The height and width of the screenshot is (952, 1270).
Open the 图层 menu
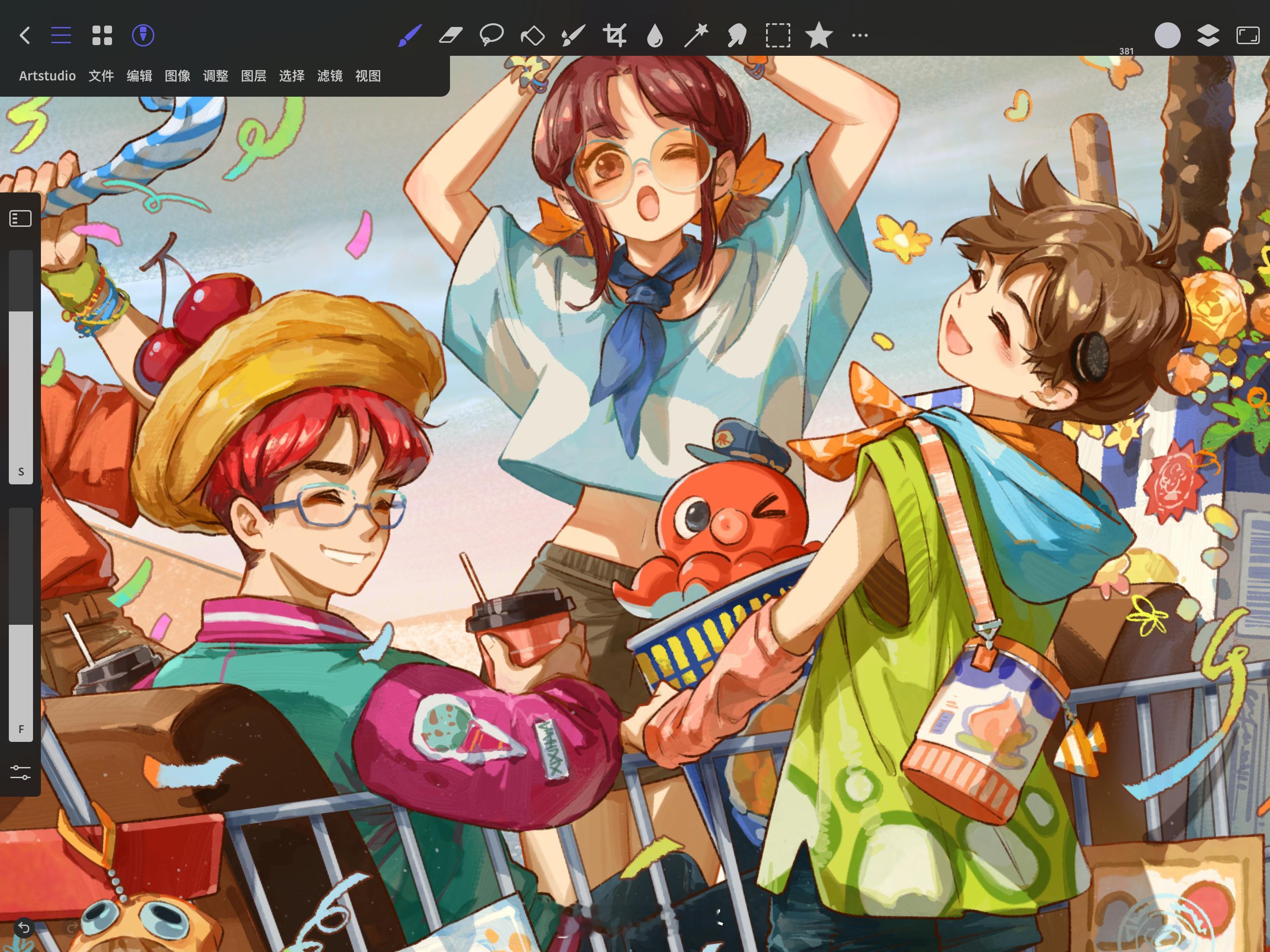(x=253, y=76)
